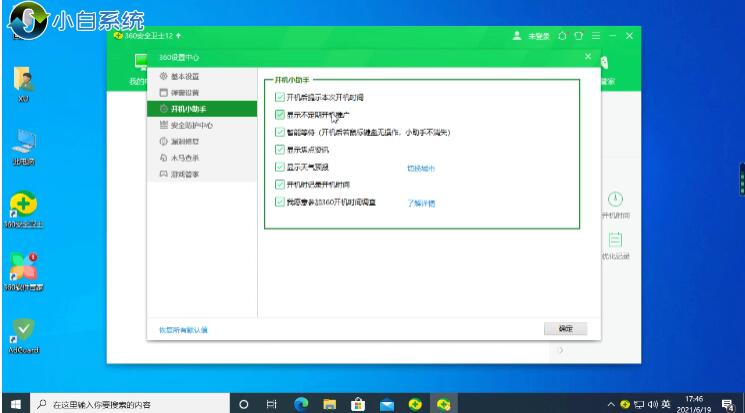The image size is (745, 413).
Task: Uncheck 我愿意参加360开机时间调查 checkbox
Action: [x=280, y=202]
